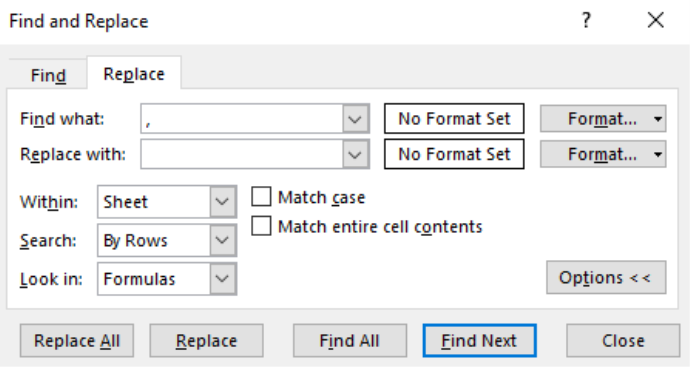Switch to the Find tab
The image size is (690, 367).
(48, 75)
